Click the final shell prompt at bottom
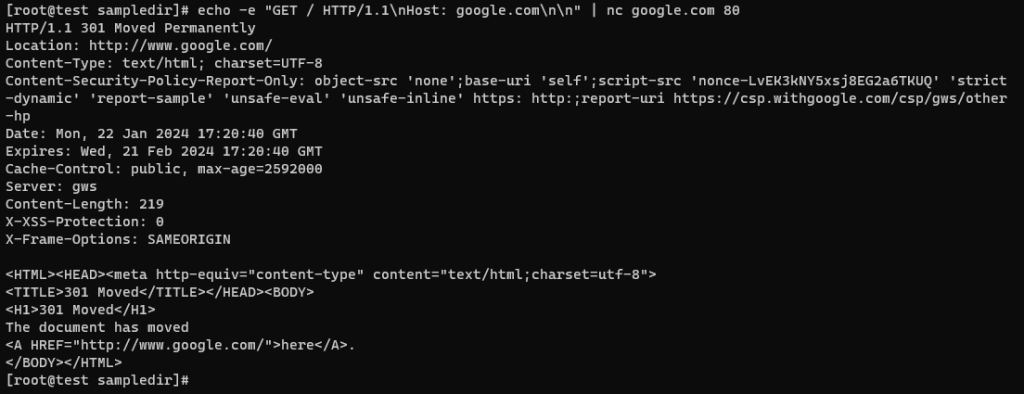Image resolution: width=1024 pixels, height=394 pixels. click(97, 380)
